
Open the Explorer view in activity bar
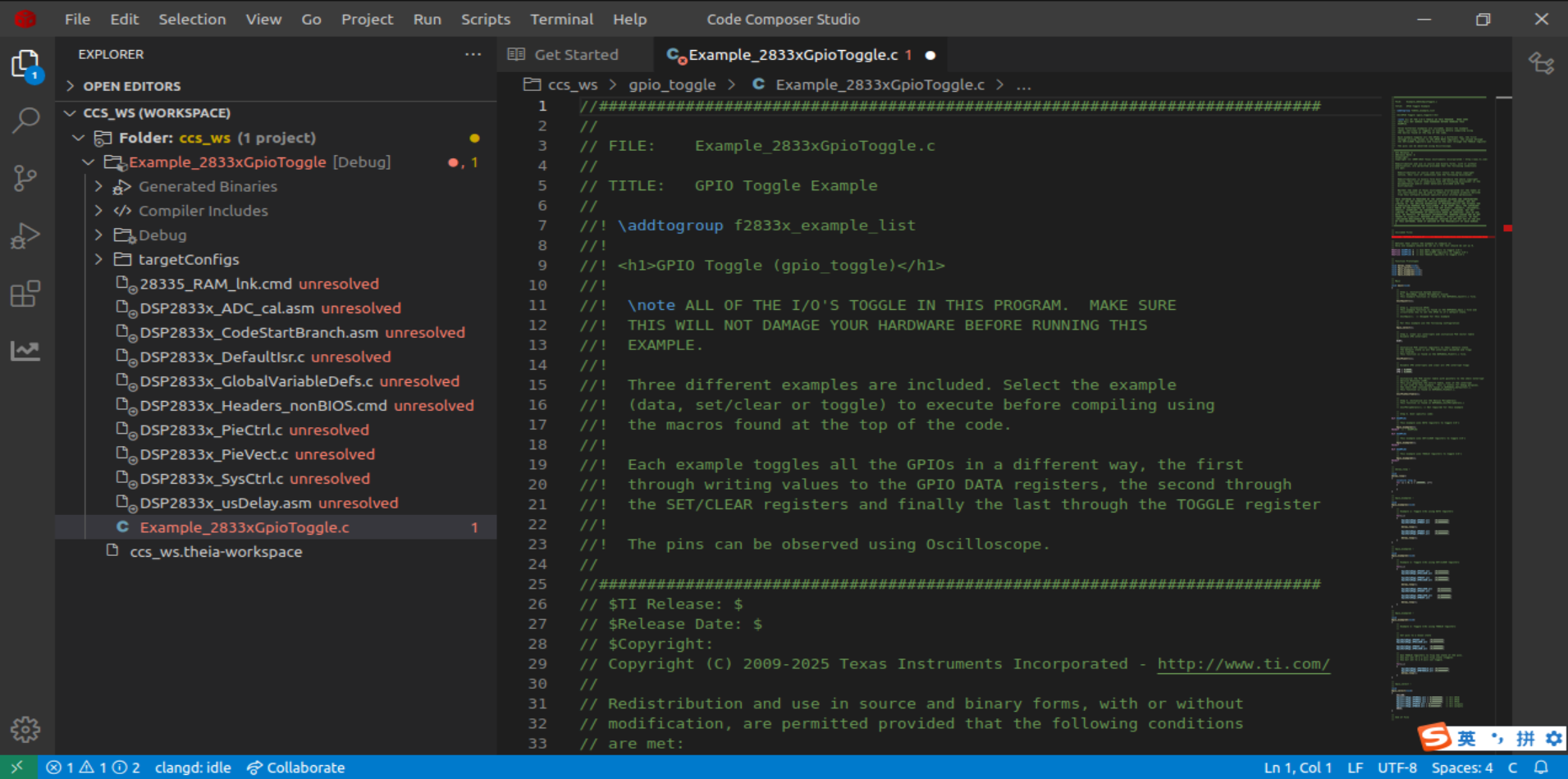[25, 64]
